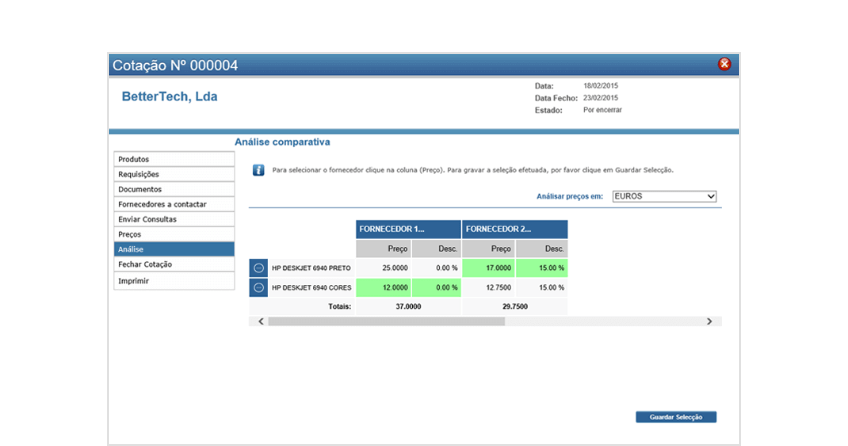Click the total 29.7500
Image resolution: width=848 pixels, height=446 pixels.
pyautogui.click(x=515, y=307)
